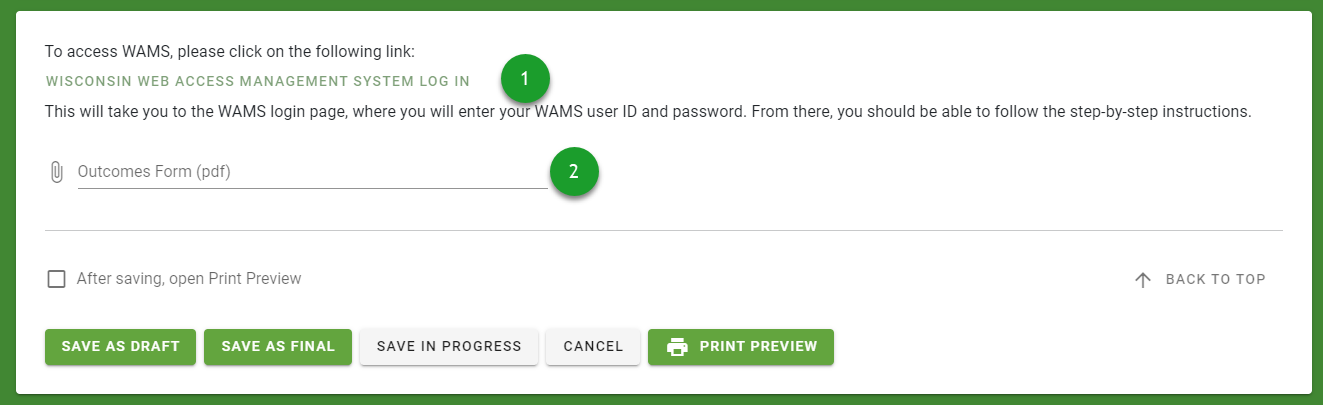Click the paperclip attachment icon

57,172
